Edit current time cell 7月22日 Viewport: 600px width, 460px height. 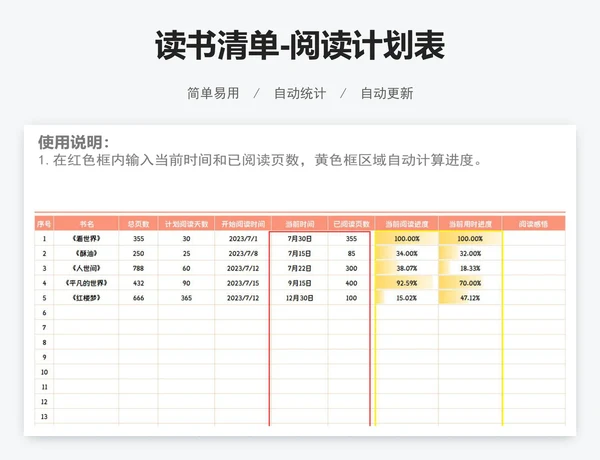(299, 268)
